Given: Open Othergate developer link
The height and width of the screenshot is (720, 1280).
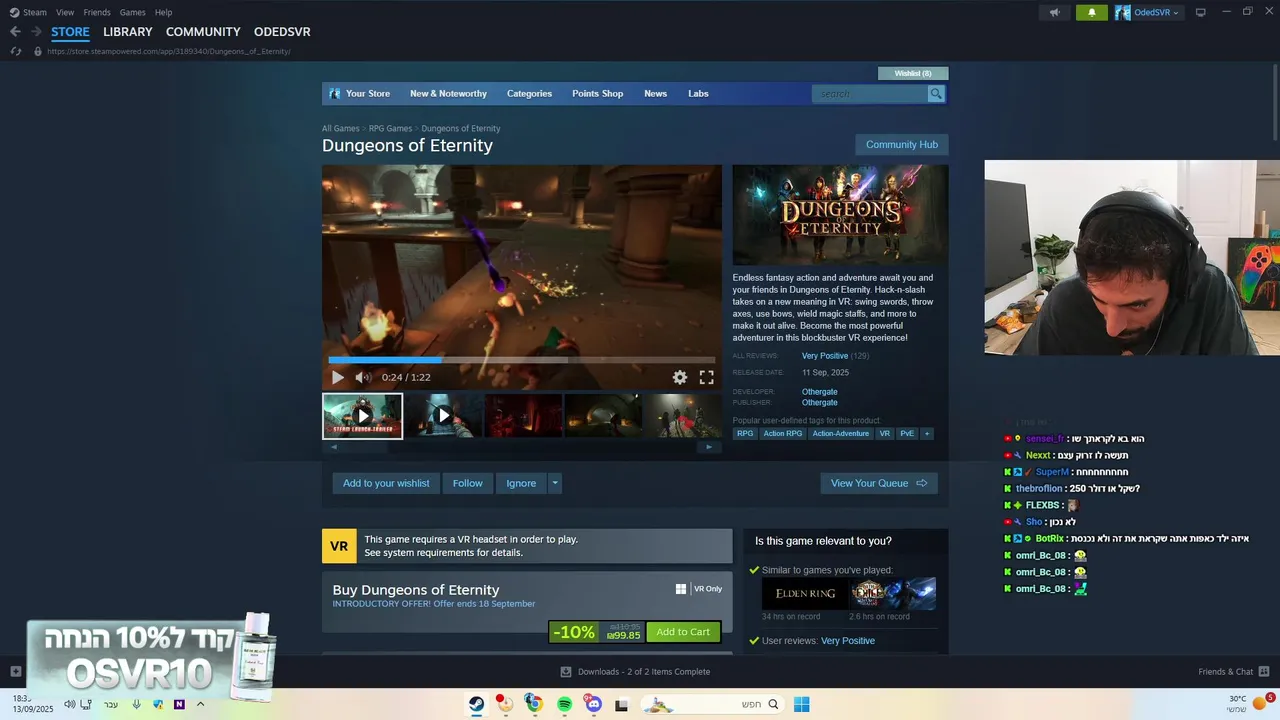Looking at the screenshot, I should [820, 392].
